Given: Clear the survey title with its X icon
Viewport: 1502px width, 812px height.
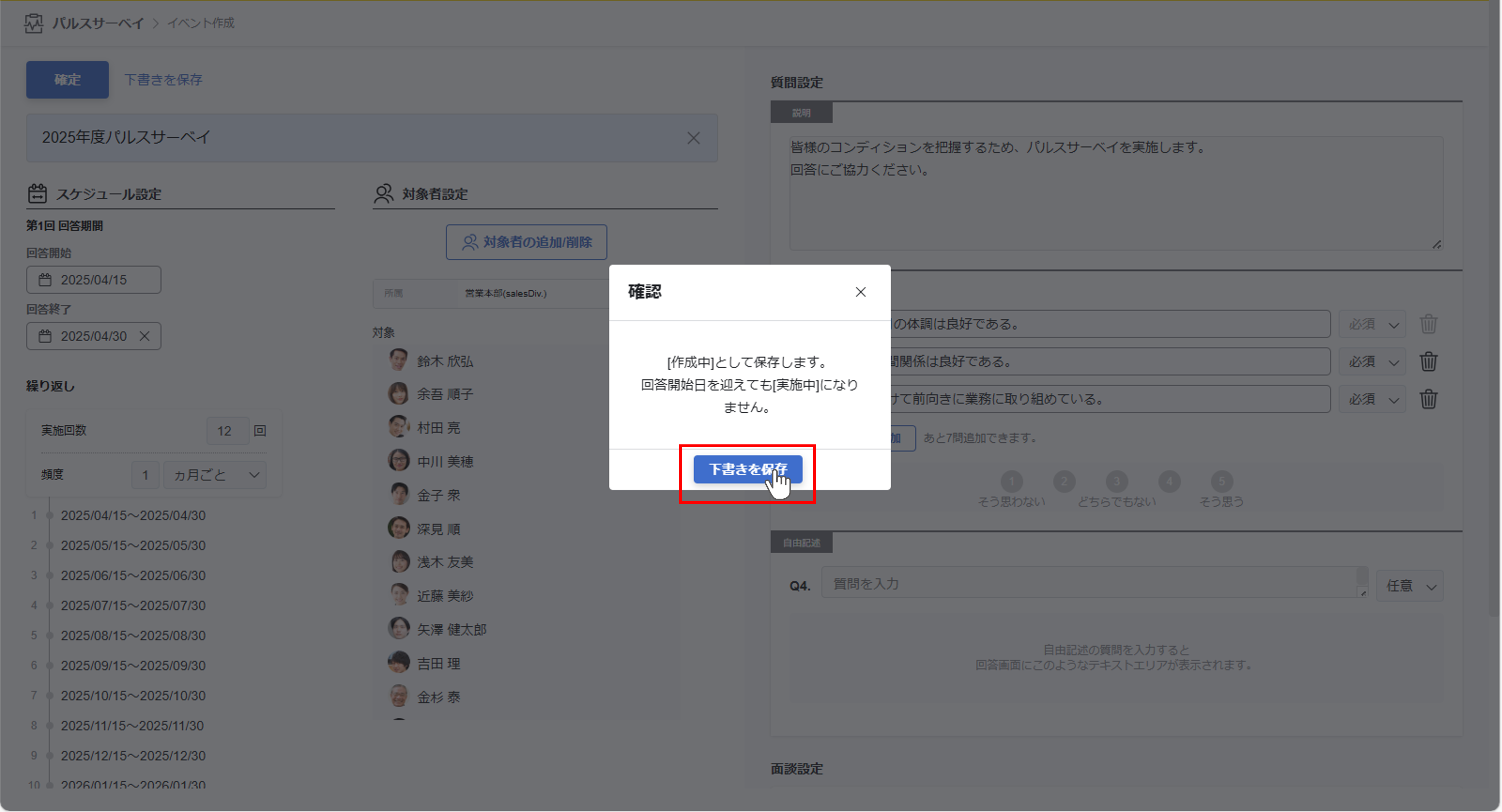Looking at the screenshot, I should pyautogui.click(x=693, y=138).
